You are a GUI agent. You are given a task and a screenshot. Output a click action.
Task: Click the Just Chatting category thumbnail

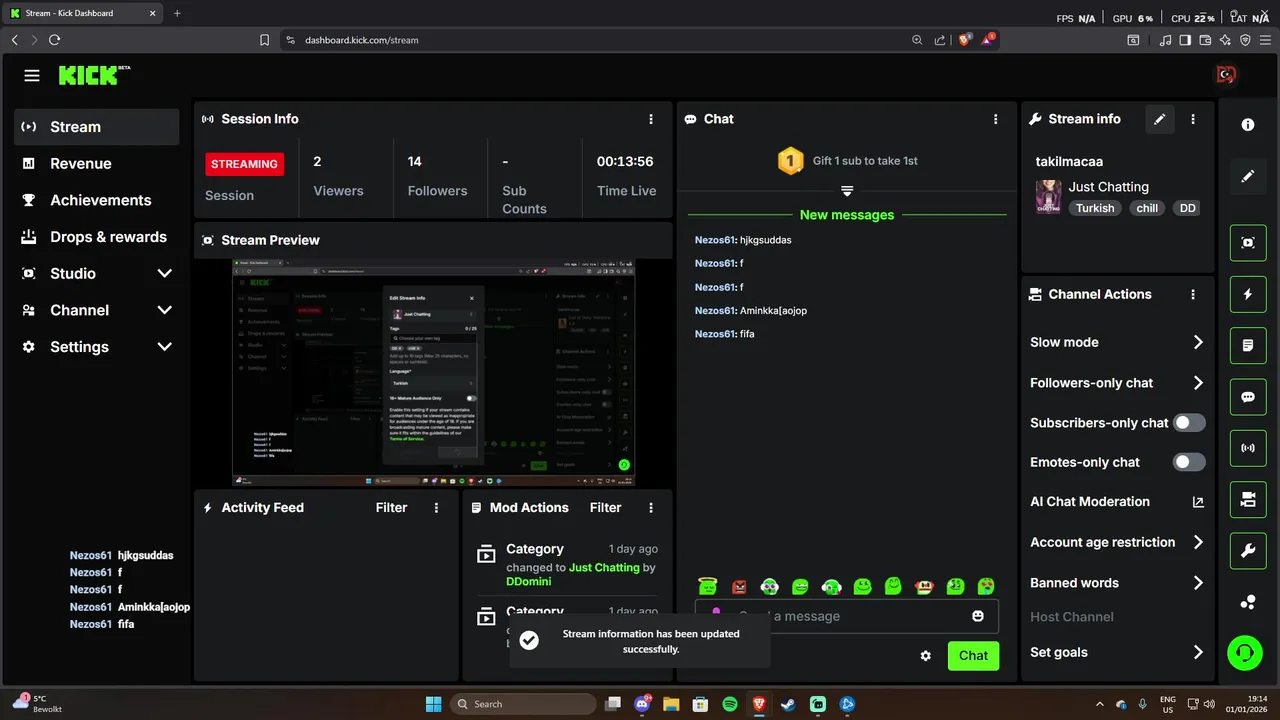[1048, 198]
